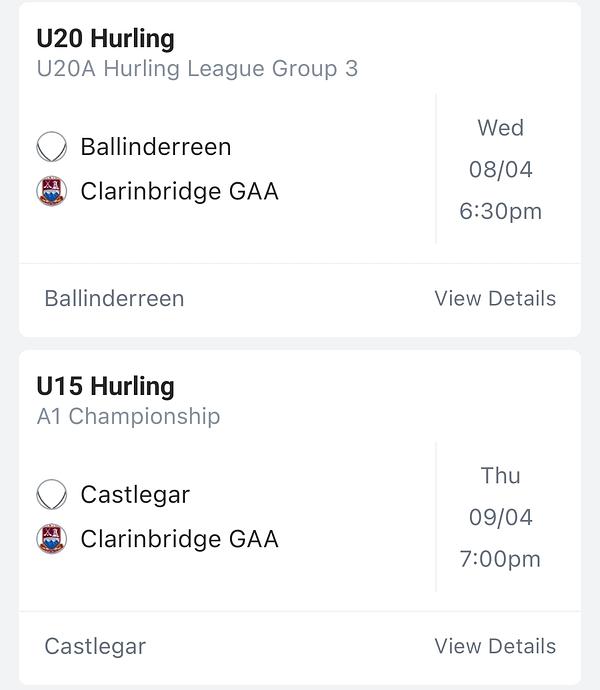Select Castlegar team name beside its crest
This screenshot has width=600, height=690.
point(135,495)
